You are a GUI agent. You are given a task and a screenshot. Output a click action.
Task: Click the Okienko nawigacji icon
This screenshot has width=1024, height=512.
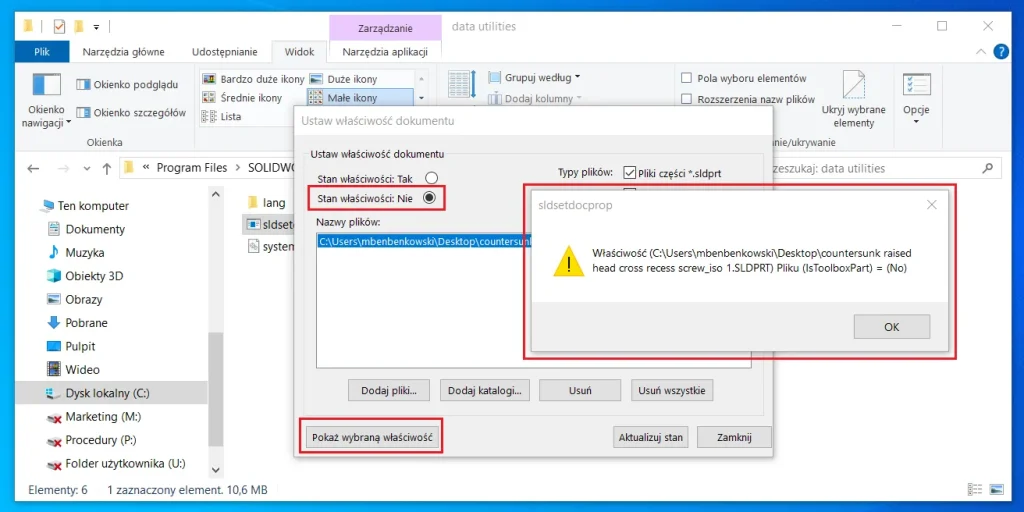pyautogui.click(x=46, y=85)
